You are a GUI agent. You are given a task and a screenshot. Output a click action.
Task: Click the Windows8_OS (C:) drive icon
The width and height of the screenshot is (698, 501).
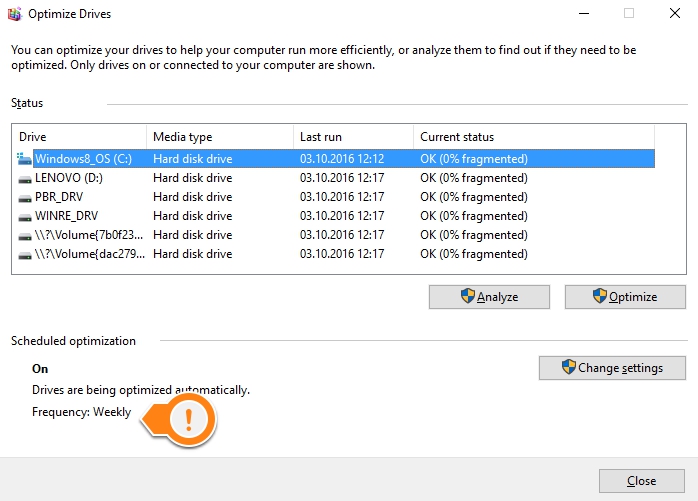click(26, 158)
